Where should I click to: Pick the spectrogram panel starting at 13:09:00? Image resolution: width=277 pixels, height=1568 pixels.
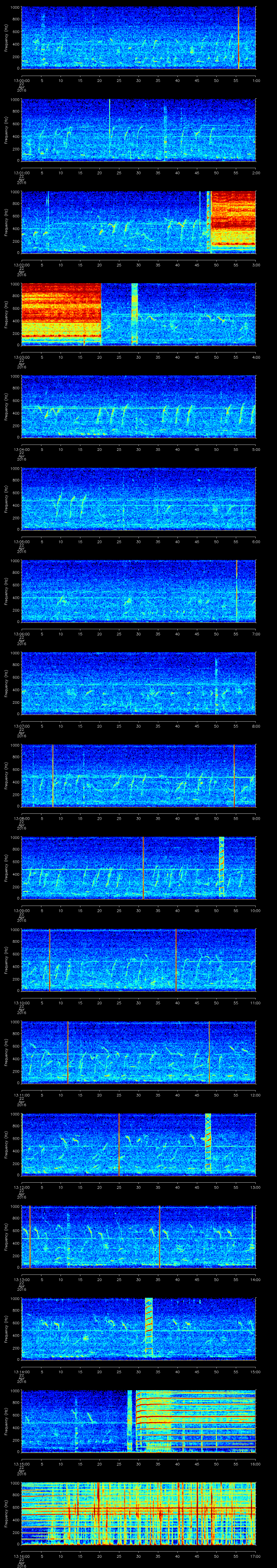tap(139, 868)
